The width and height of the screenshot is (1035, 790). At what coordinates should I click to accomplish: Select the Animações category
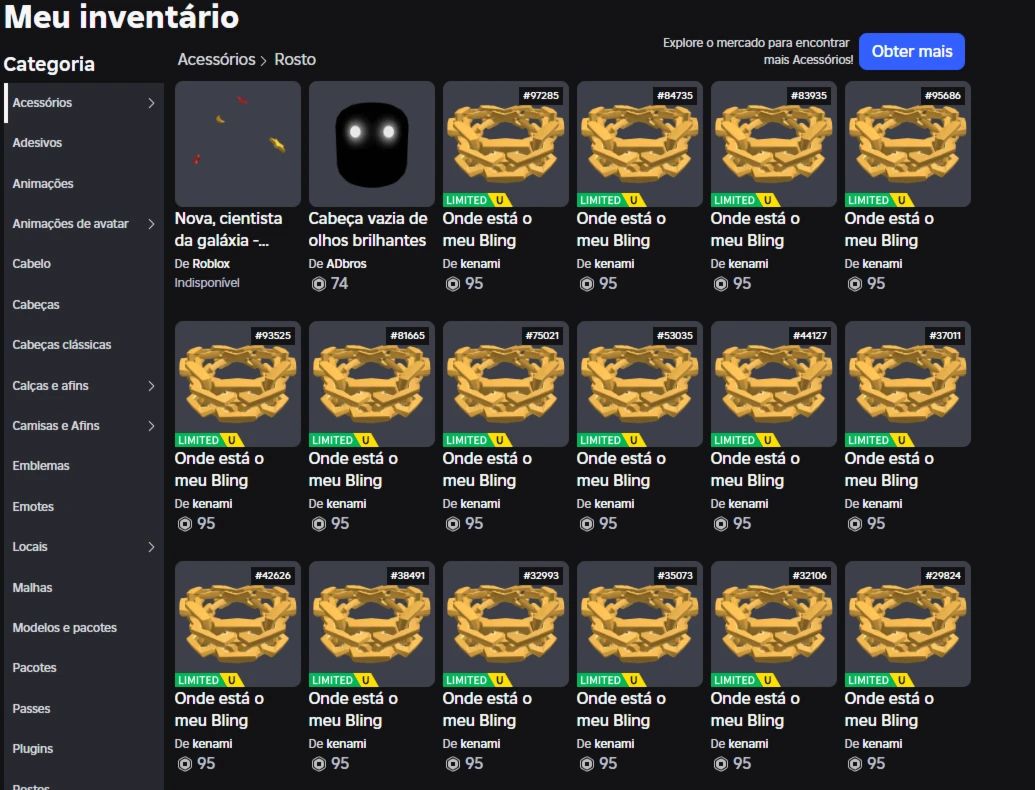click(43, 183)
